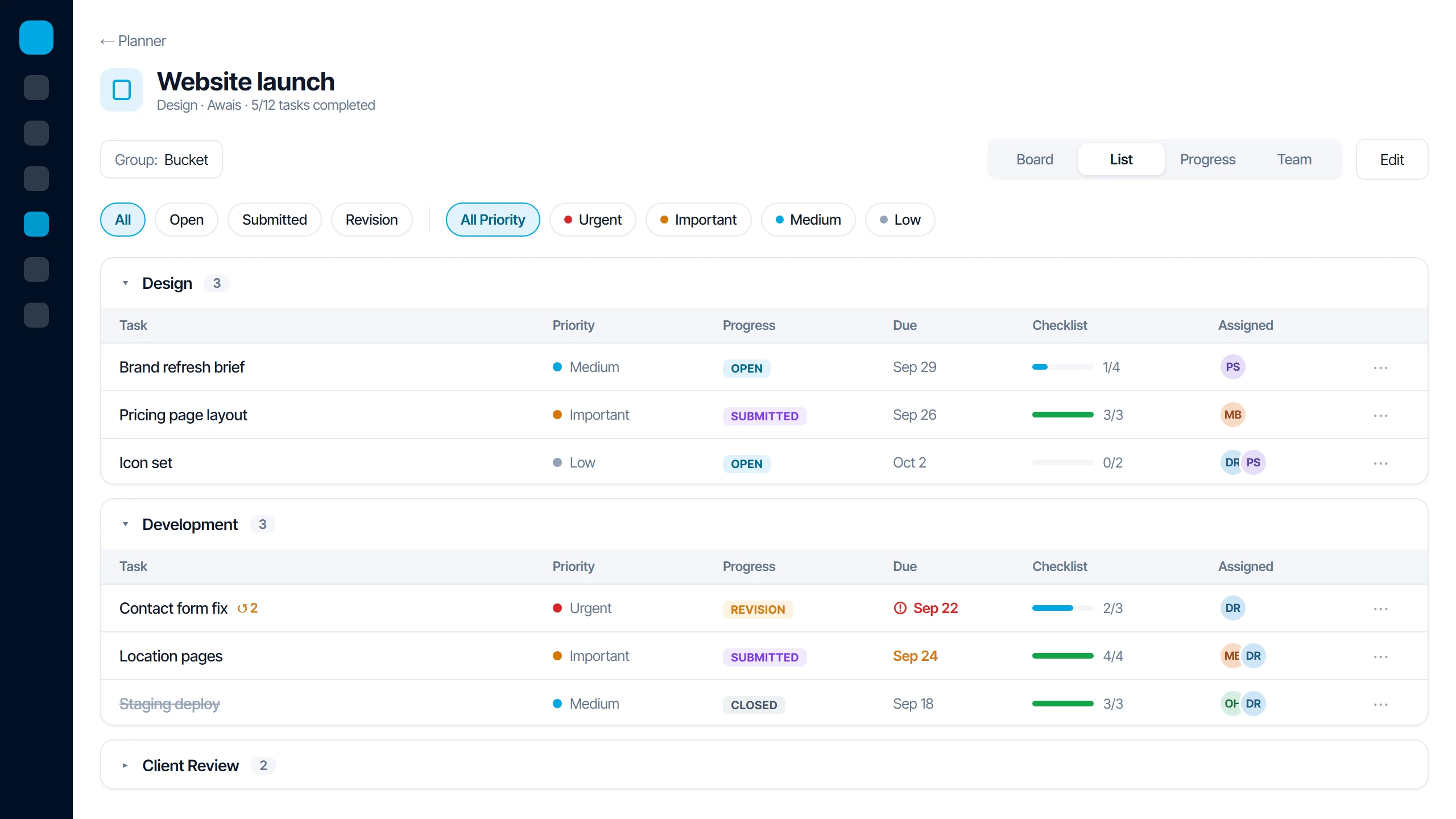The image size is (1456, 819).
Task: Switch to the Progress view tab
Action: click(1207, 159)
